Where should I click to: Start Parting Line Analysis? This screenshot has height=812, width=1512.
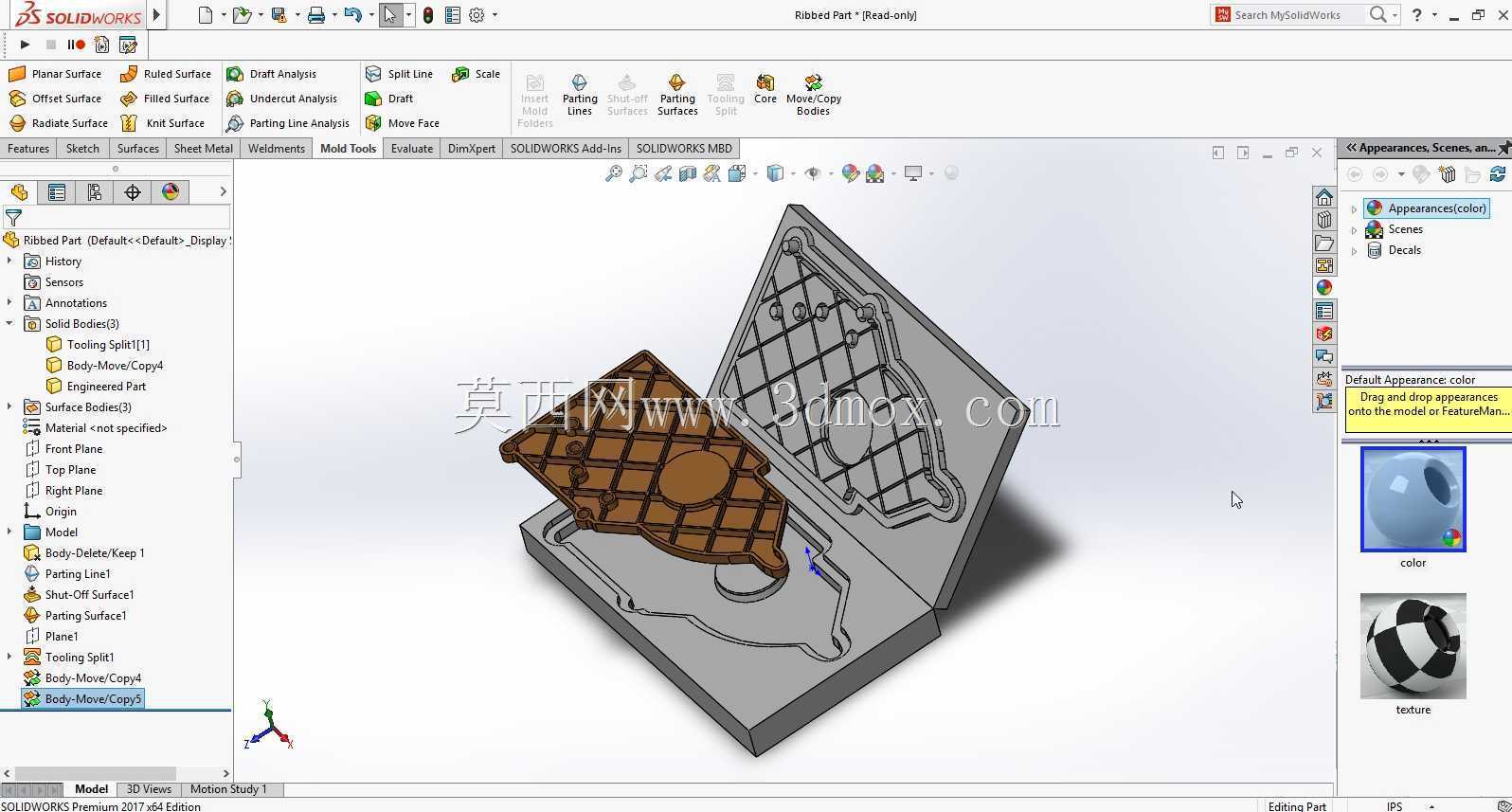point(288,123)
